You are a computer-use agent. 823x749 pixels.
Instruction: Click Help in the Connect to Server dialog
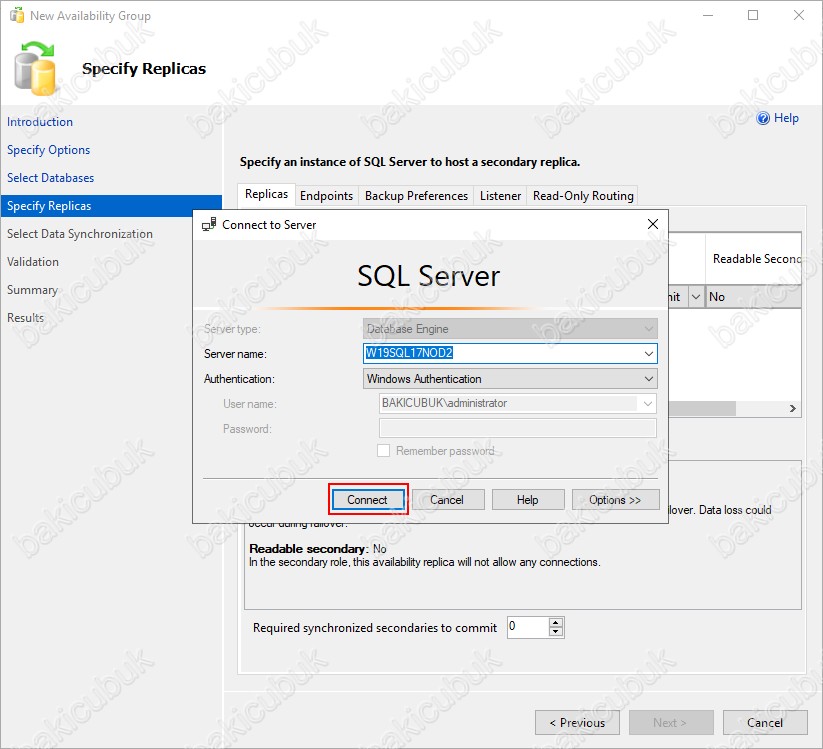(x=527, y=500)
